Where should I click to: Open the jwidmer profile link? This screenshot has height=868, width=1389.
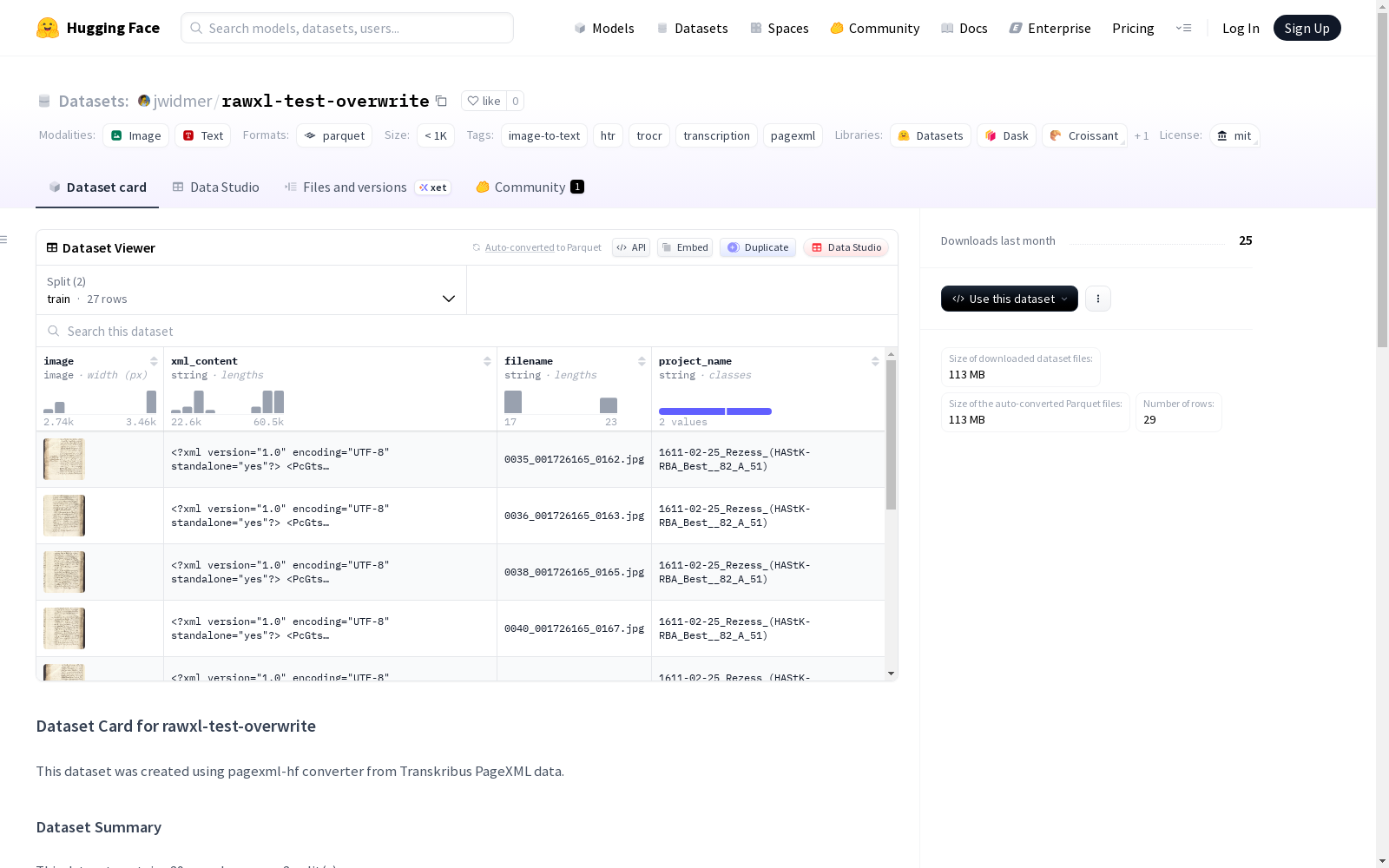(182, 101)
